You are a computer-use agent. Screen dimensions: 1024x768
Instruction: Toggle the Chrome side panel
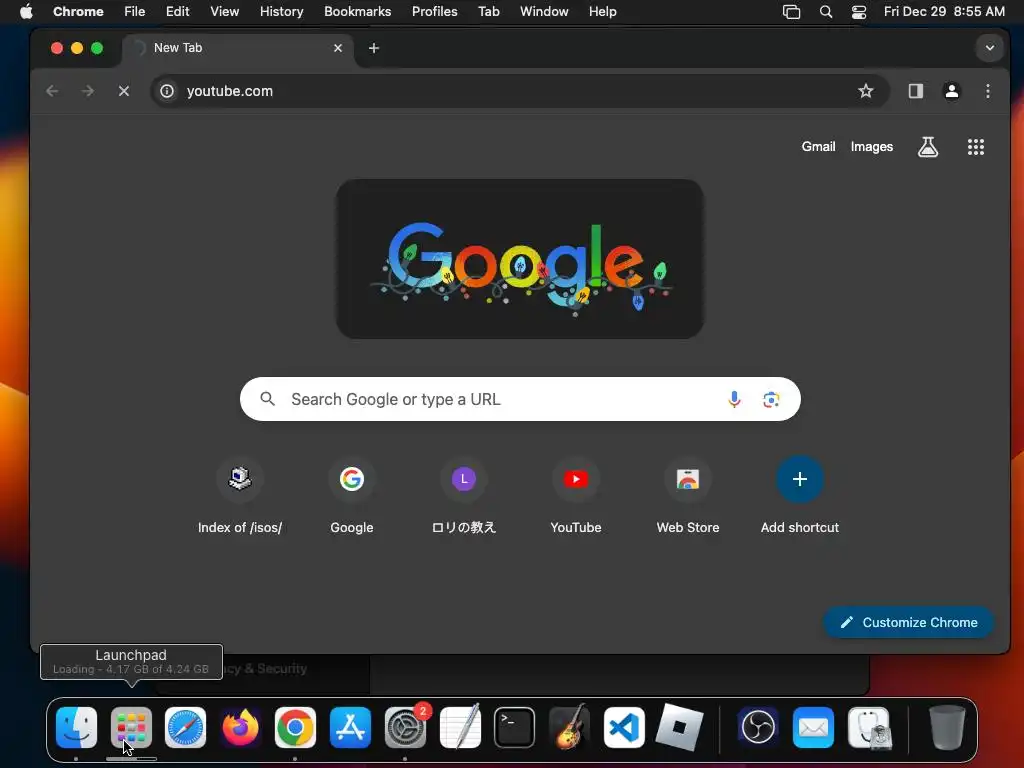click(916, 91)
